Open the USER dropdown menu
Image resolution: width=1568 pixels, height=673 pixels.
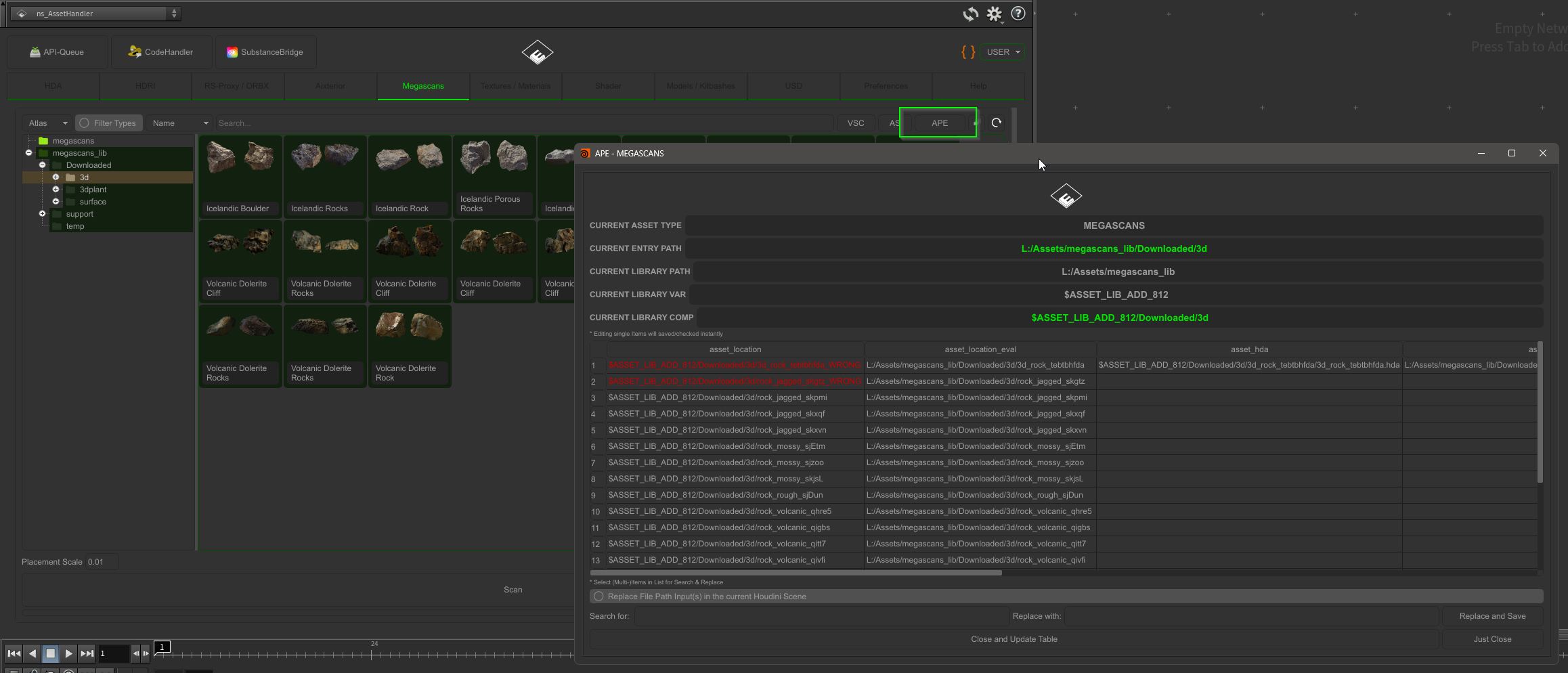[x=1003, y=52]
